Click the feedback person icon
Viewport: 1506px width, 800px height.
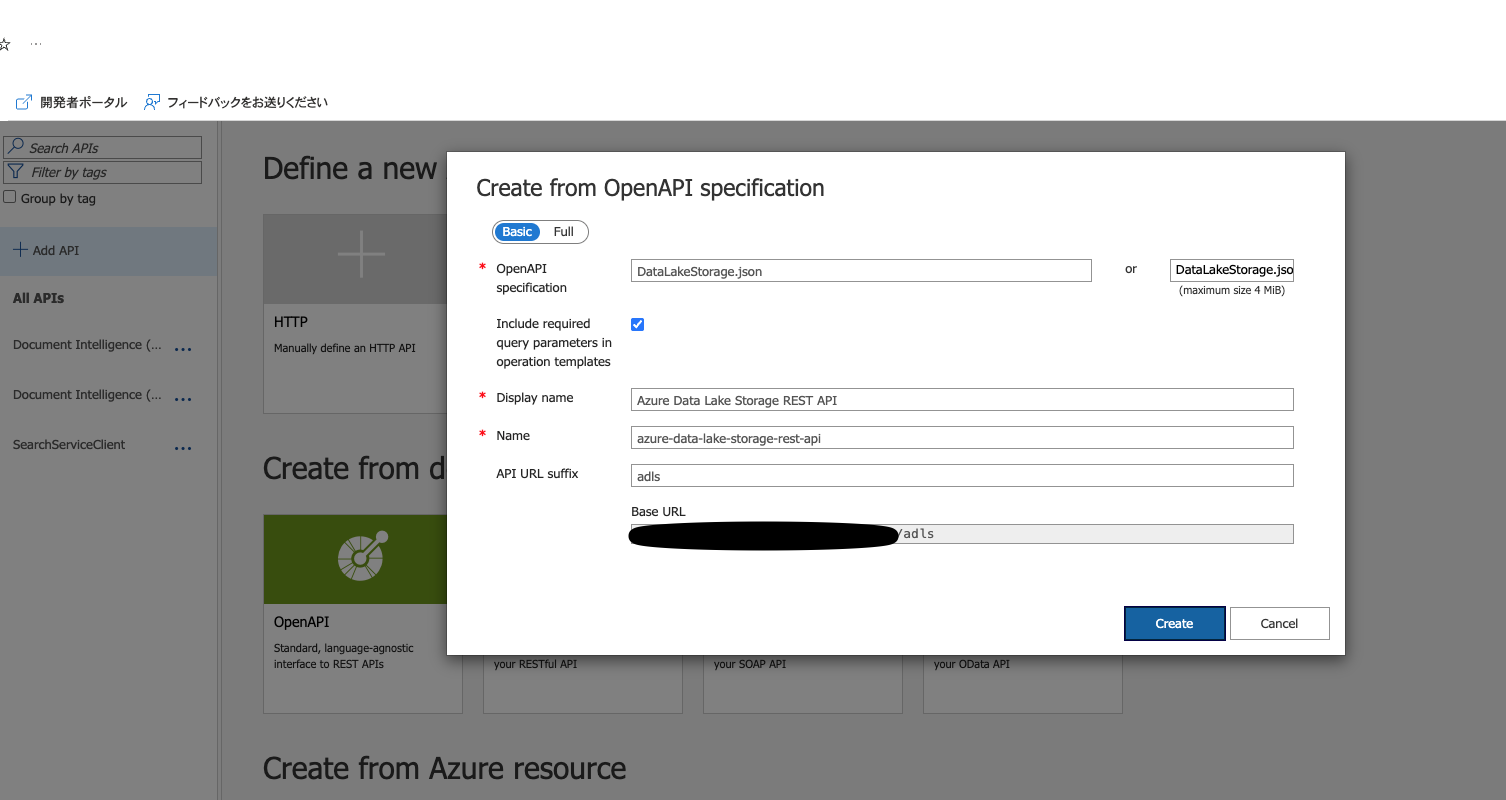click(x=152, y=102)
